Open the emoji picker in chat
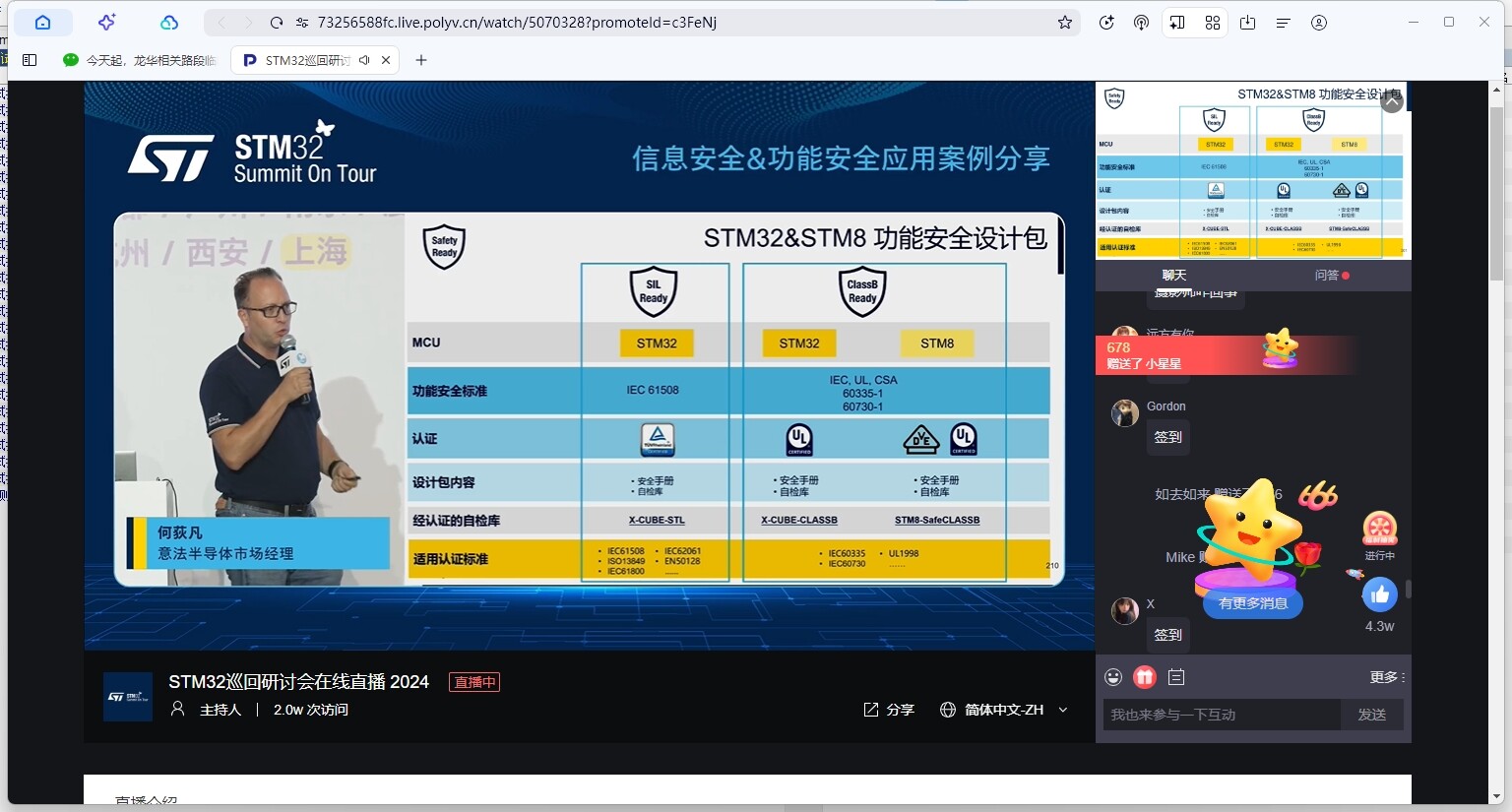The width and height of the screenshot is (1512, 812). (x=1113, y=677)
